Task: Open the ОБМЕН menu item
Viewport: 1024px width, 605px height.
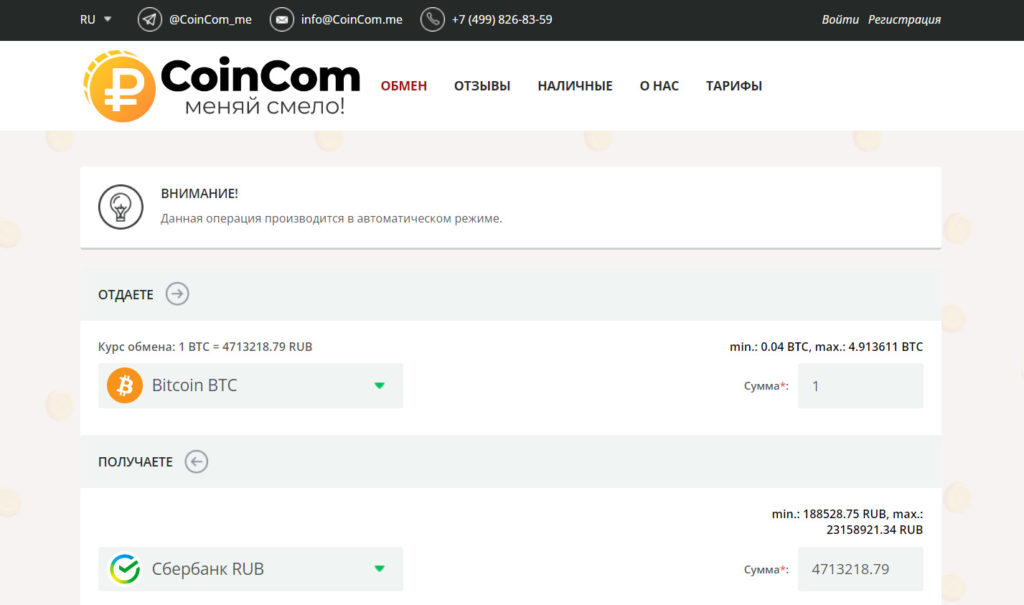Action: tap(404, 86)
